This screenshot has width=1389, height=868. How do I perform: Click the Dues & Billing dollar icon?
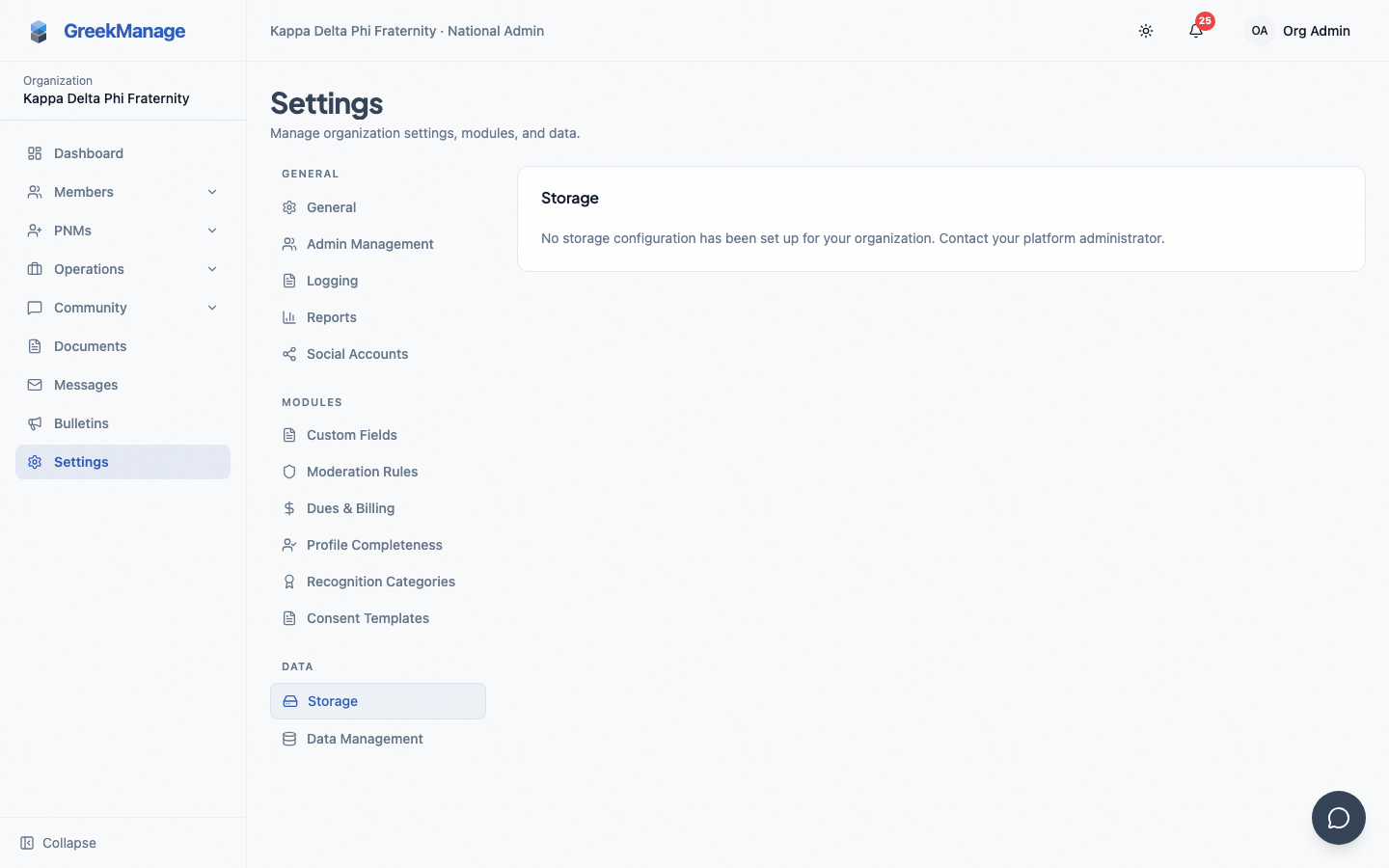(289, 508)
